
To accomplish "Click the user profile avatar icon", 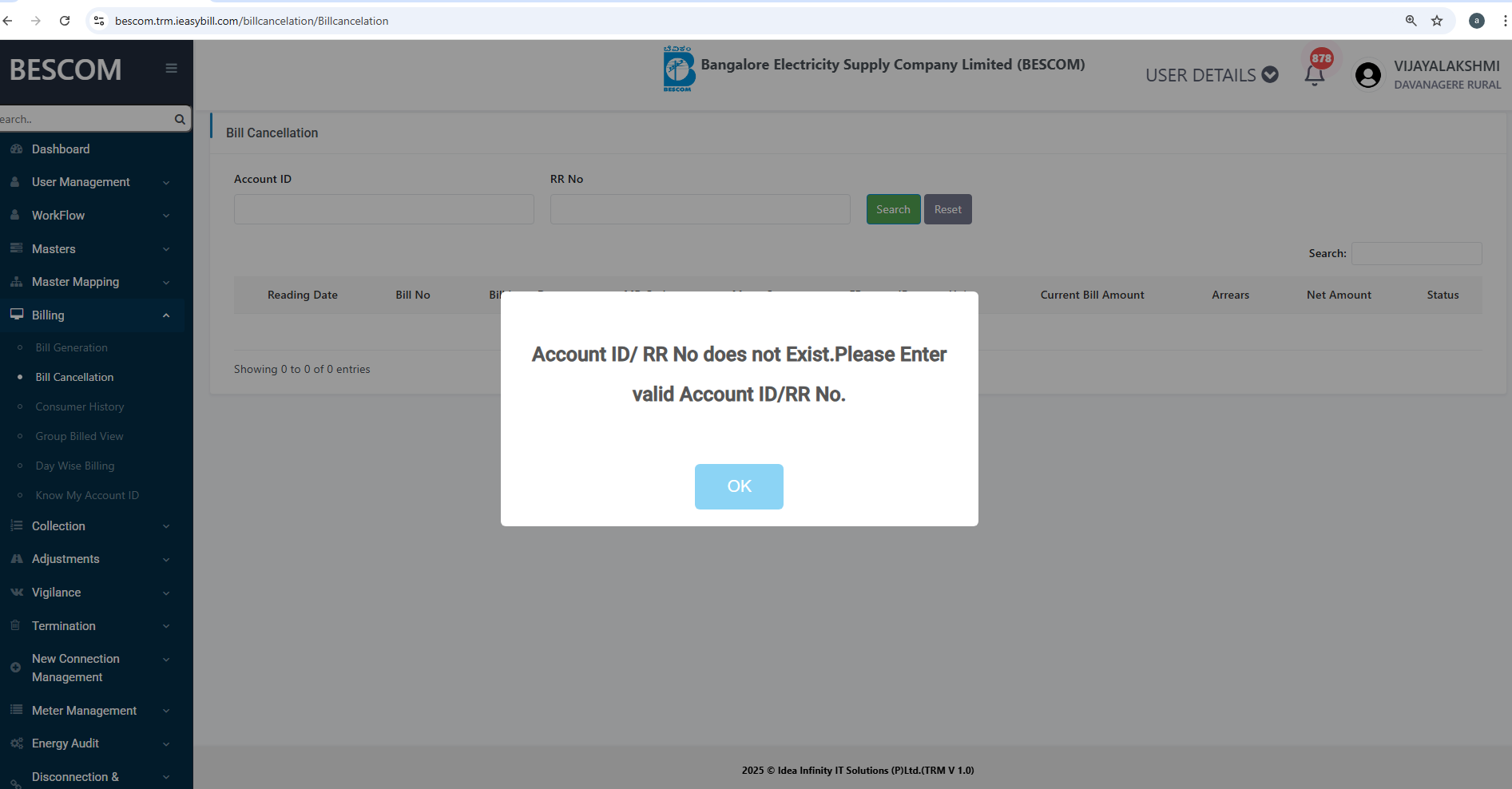I will (x=1368, y=75).
